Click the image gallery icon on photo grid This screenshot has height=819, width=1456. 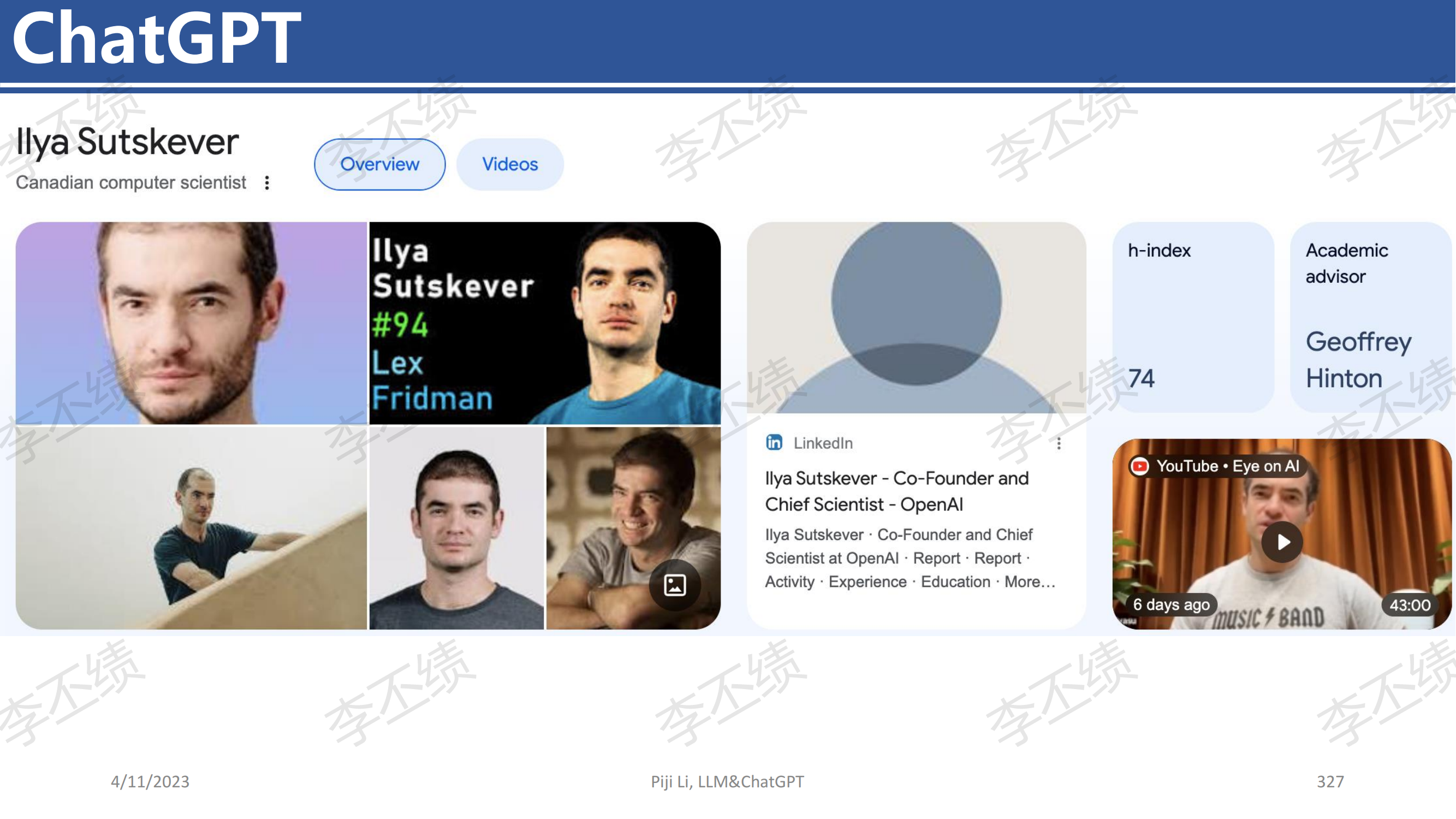(675, 585)
